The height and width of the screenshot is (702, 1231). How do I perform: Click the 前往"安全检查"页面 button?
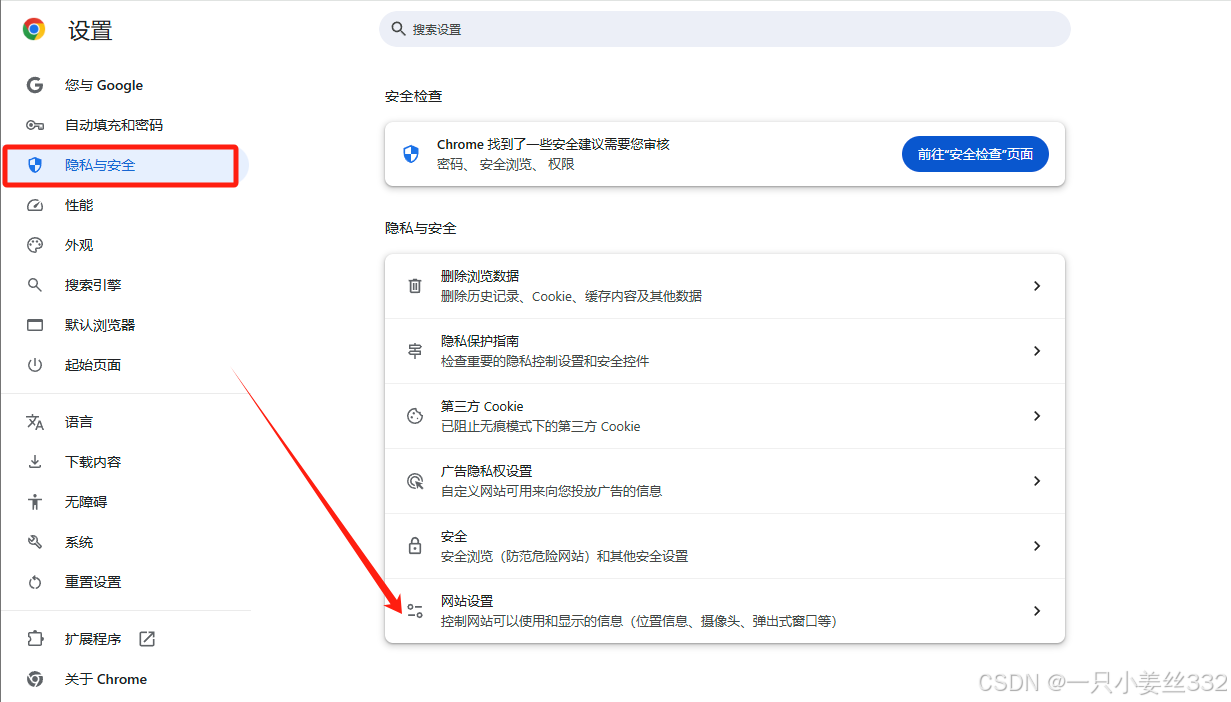pyautogui.click(x=975, y=153)
